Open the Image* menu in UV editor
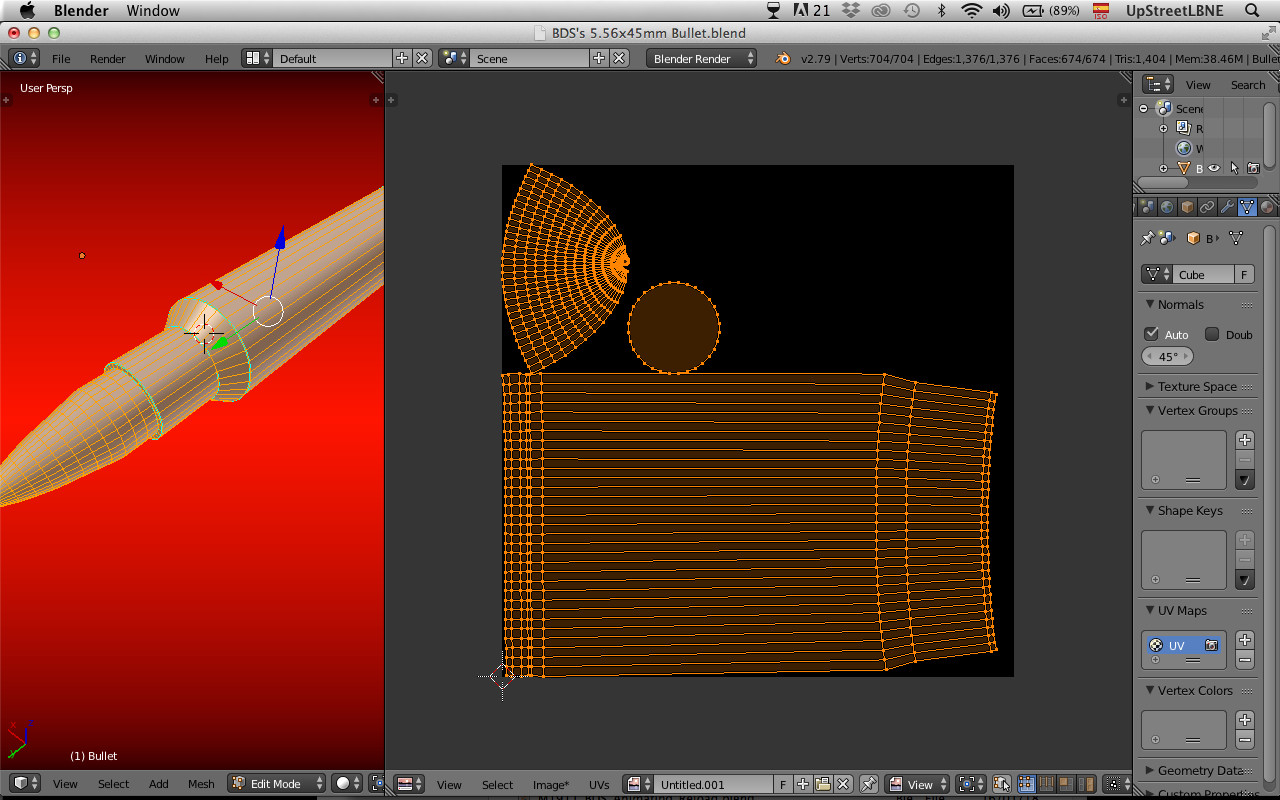 pyautogui.click(x=550, y=784)
